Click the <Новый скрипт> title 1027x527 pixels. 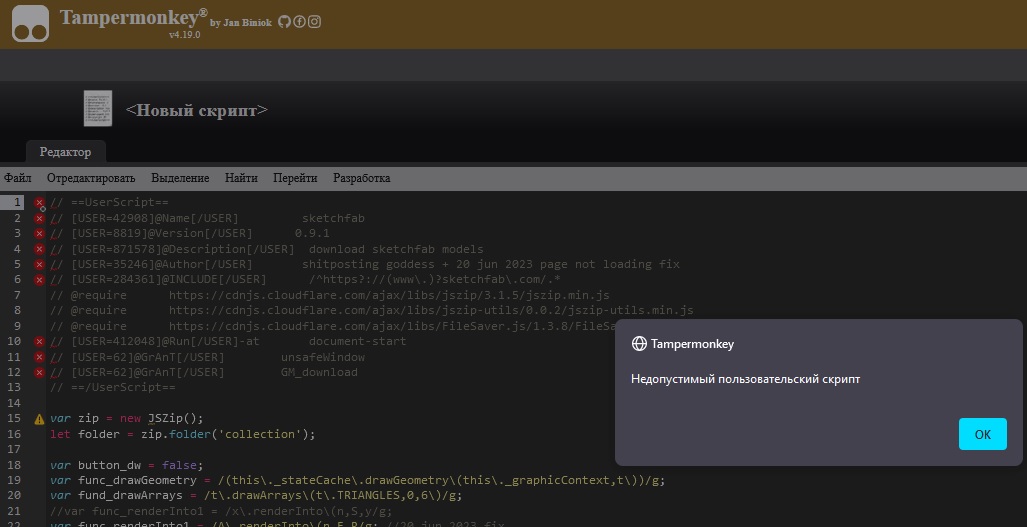coord(196,110)
